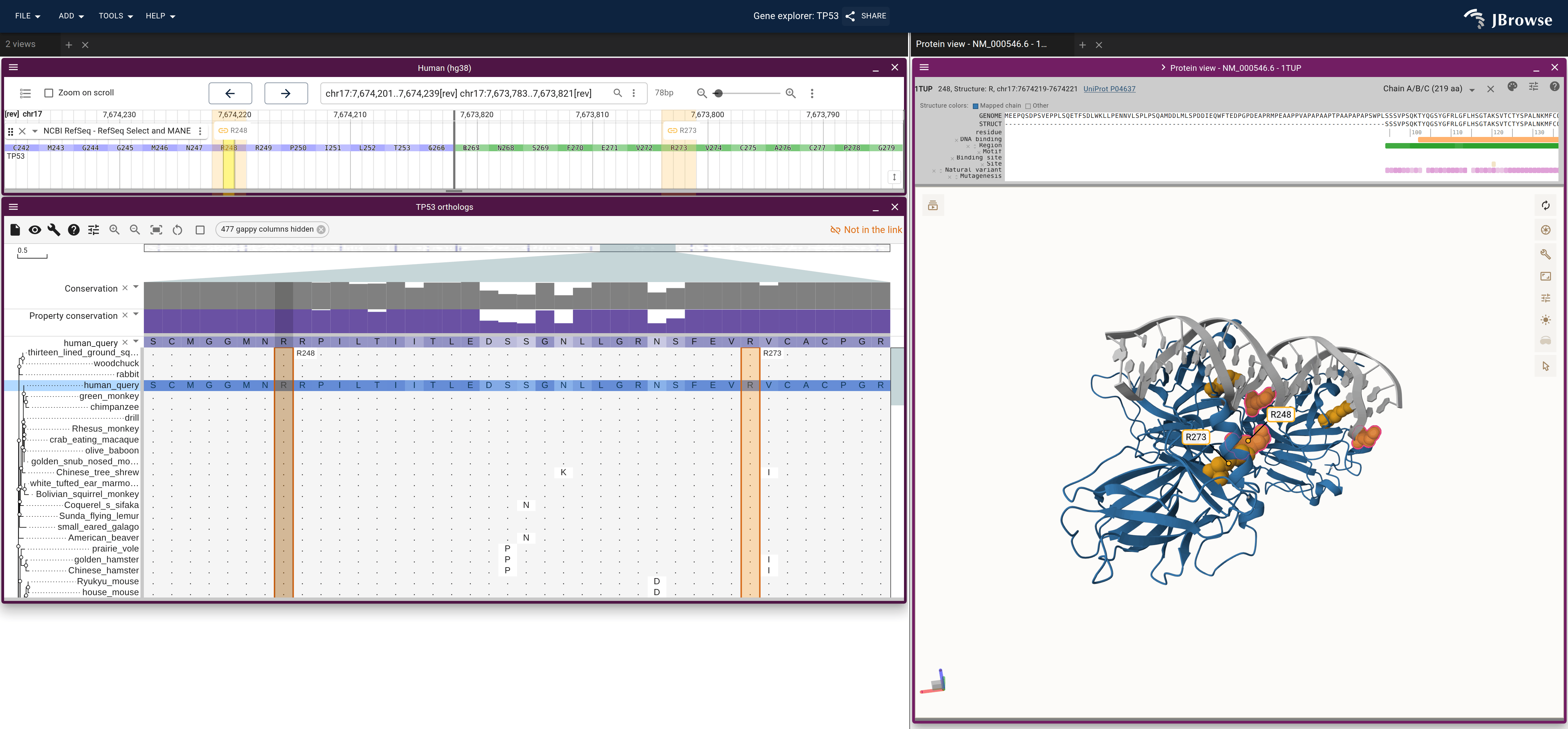Expand the Property conservation dropdown arrow
Image resolution: width=1568 pixels, height=729 pixels.
[136, 315]
